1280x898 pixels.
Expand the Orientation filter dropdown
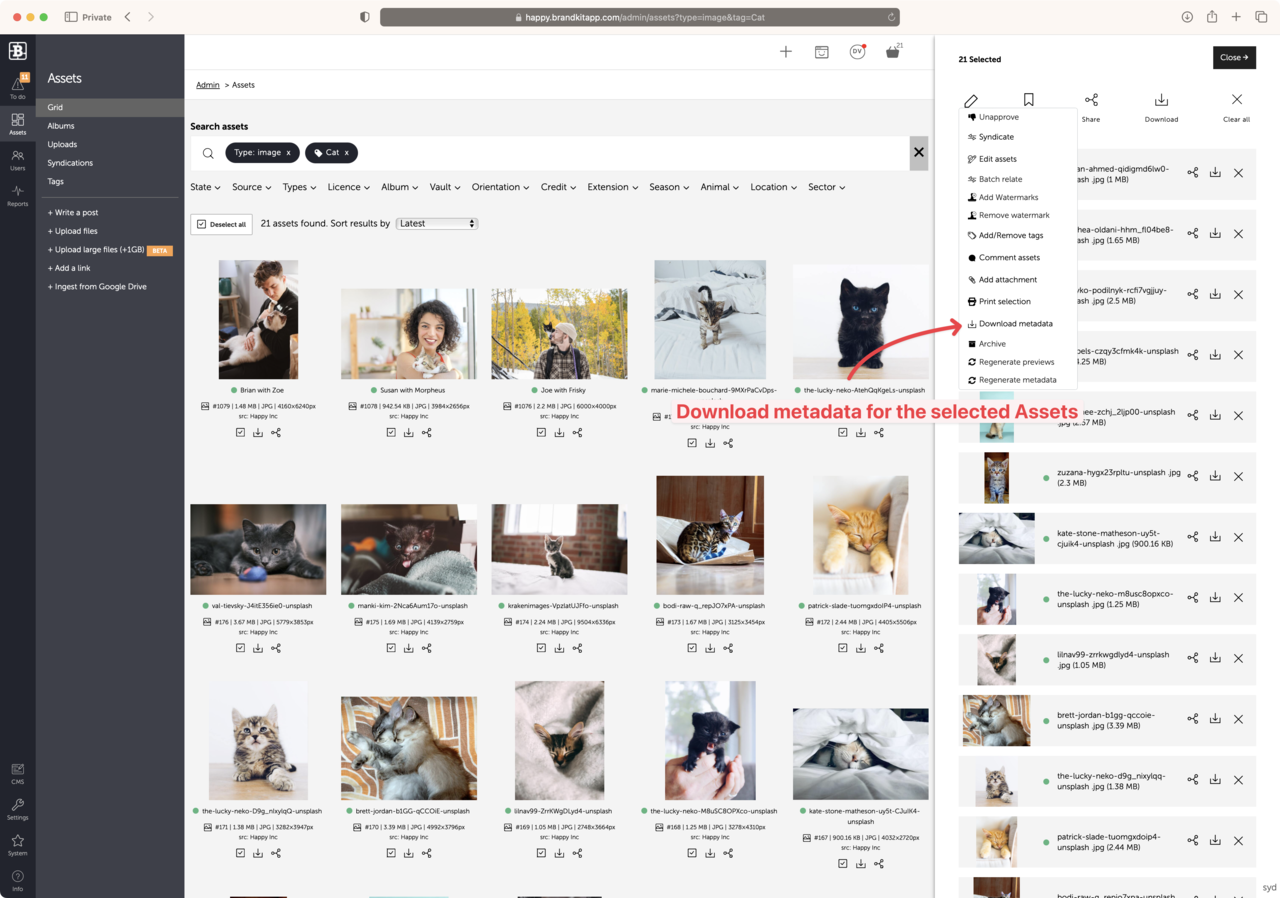[501, 187]
